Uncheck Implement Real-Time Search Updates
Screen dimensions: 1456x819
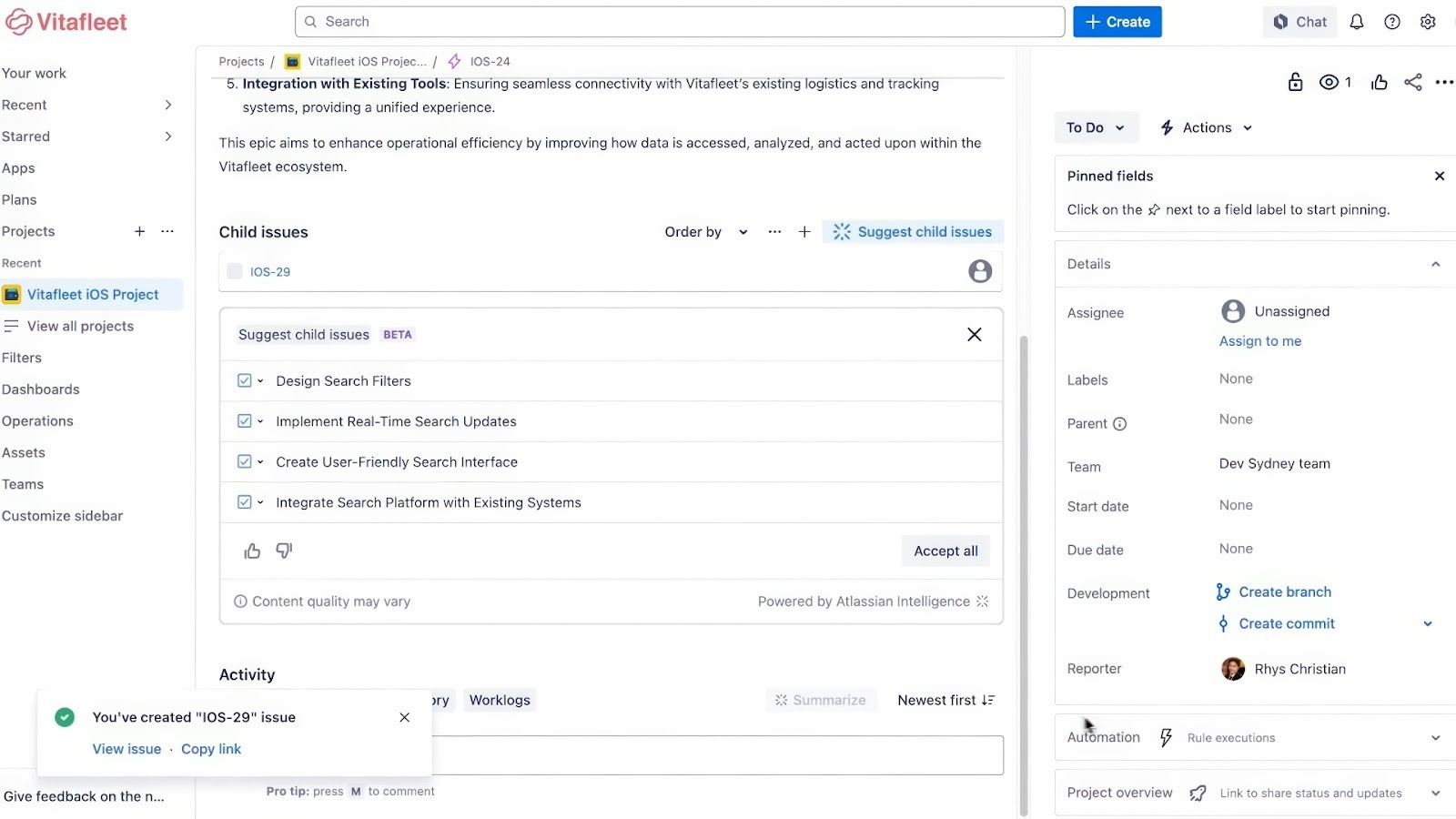tap(246, 420)
